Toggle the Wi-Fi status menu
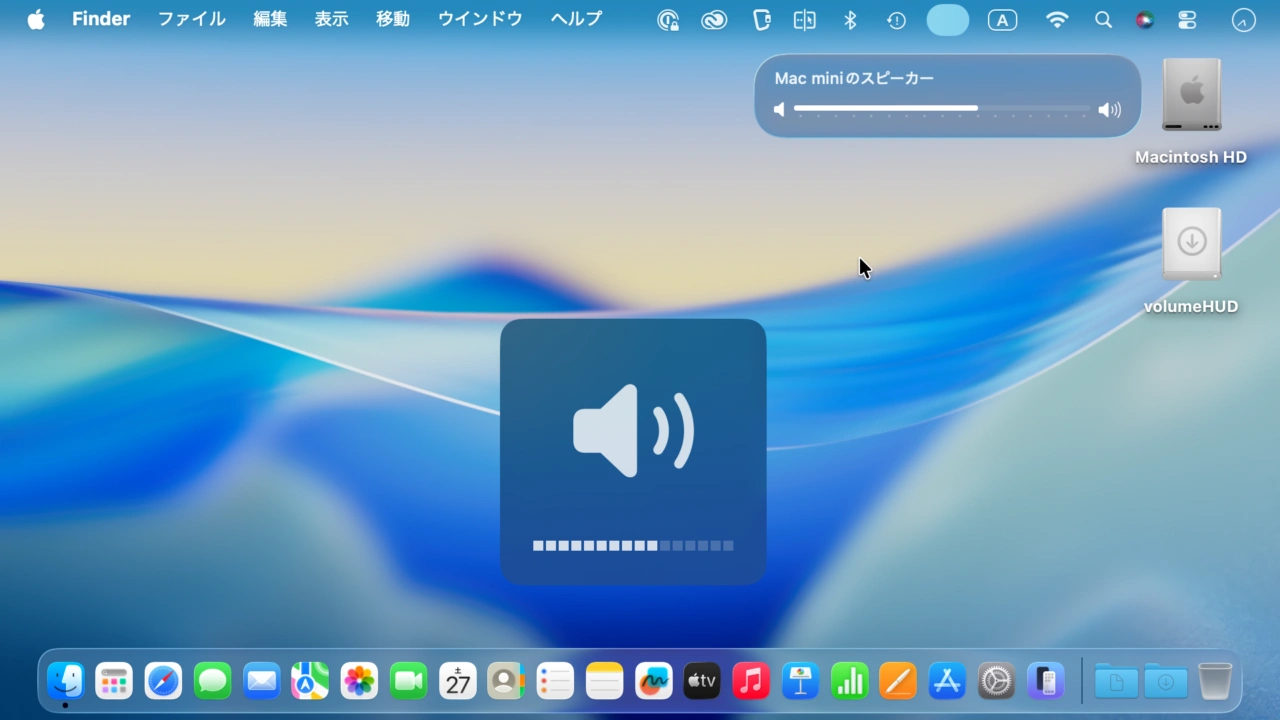 coord(1056,20)
